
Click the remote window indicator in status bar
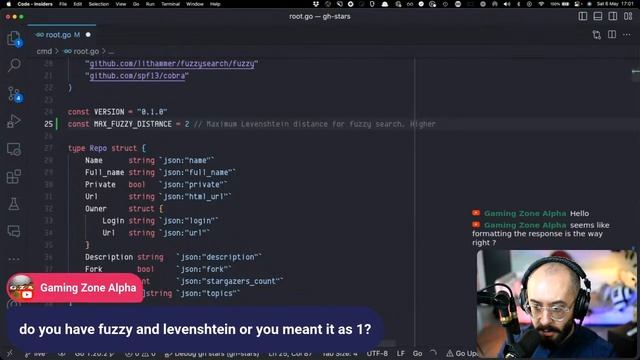[x=10, y=353]
